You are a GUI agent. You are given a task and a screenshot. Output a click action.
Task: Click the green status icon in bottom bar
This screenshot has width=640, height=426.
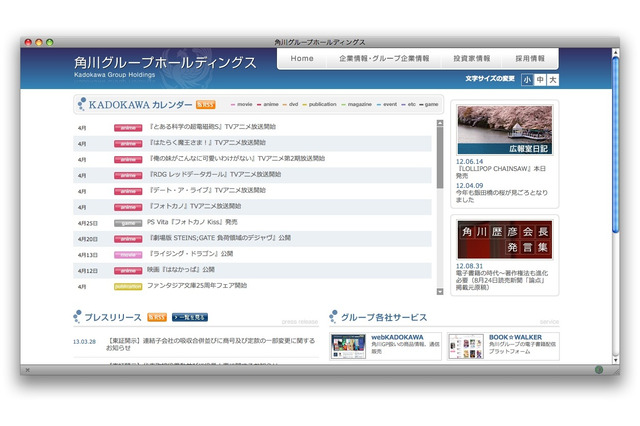[599, 370]
